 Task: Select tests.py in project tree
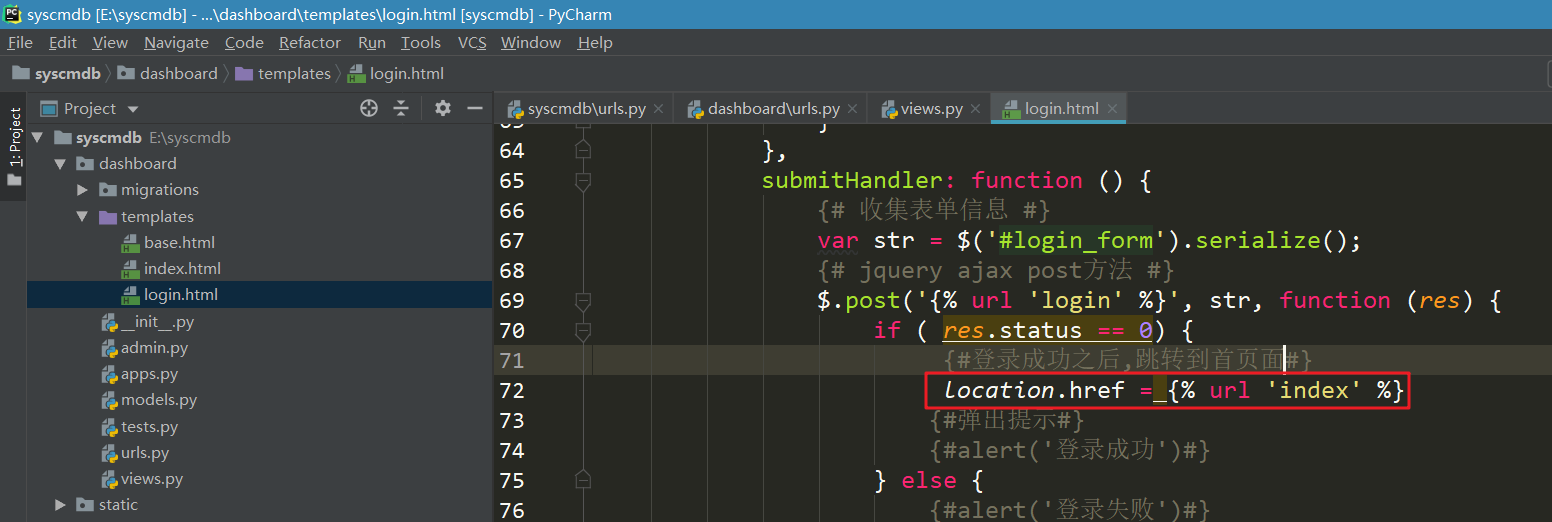click(150, 427)
